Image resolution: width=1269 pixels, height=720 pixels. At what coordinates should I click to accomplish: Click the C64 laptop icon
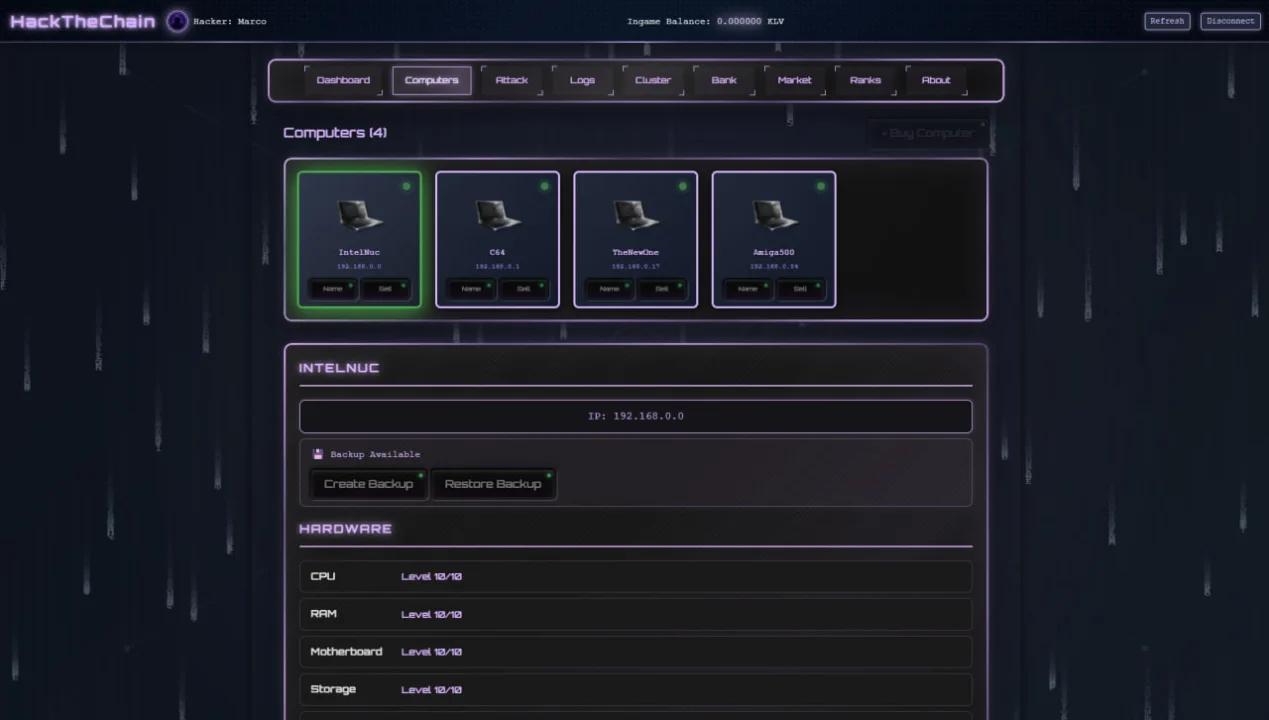point(497,213)
